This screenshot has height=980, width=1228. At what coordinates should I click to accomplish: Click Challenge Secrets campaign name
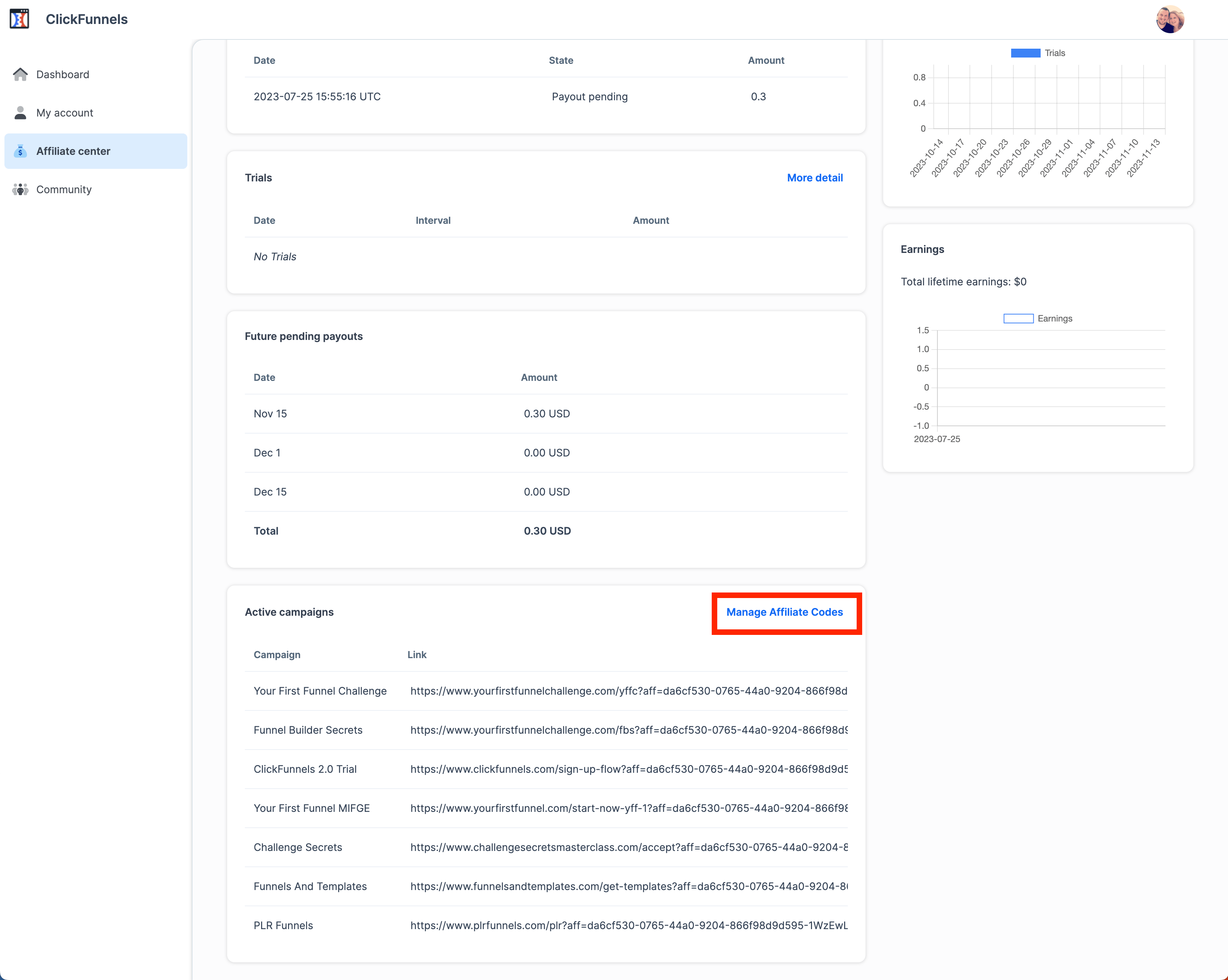pyautogui.click(x=298, y=847)
